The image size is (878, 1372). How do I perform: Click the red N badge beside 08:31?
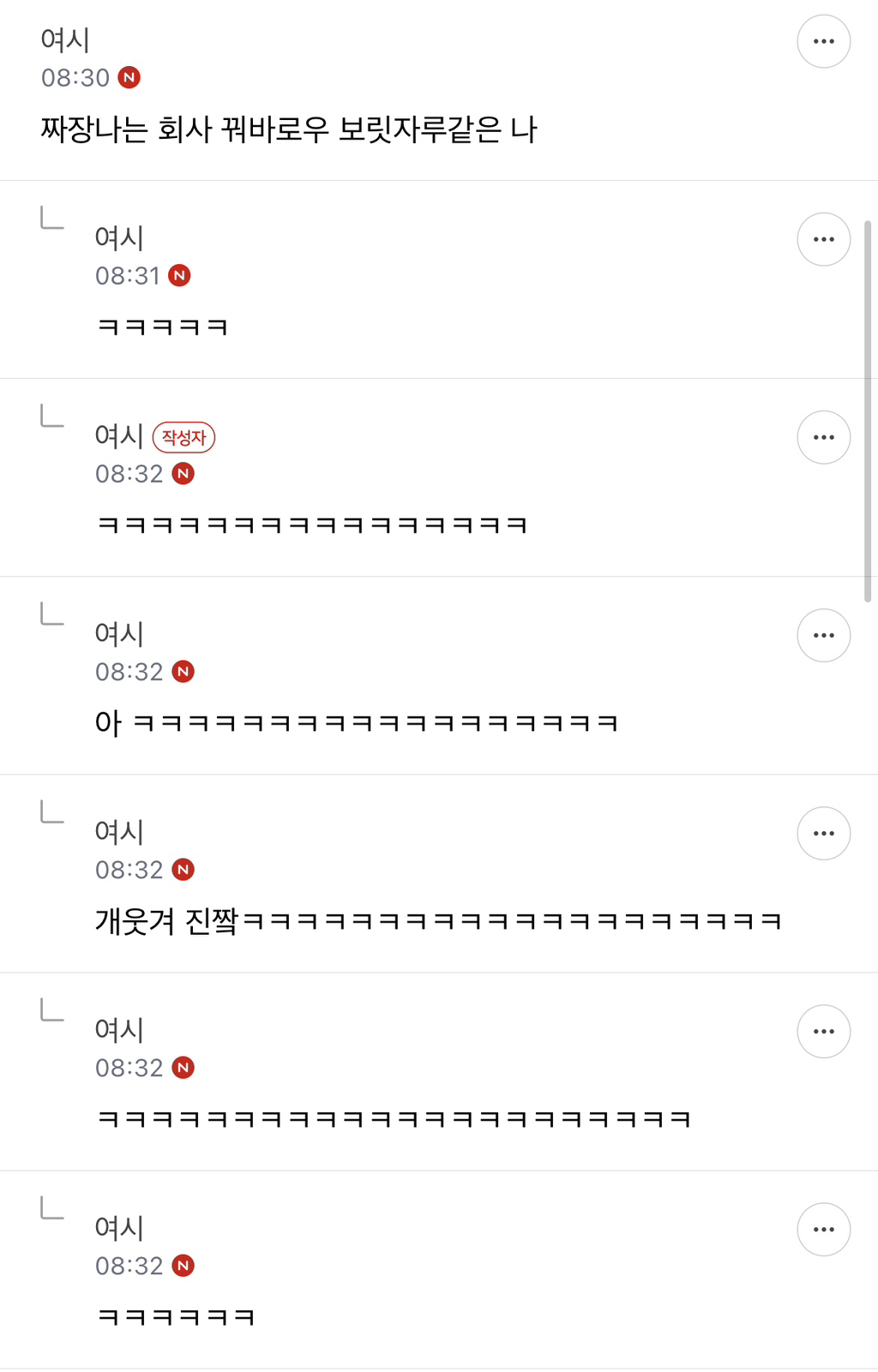click(179, 275)
